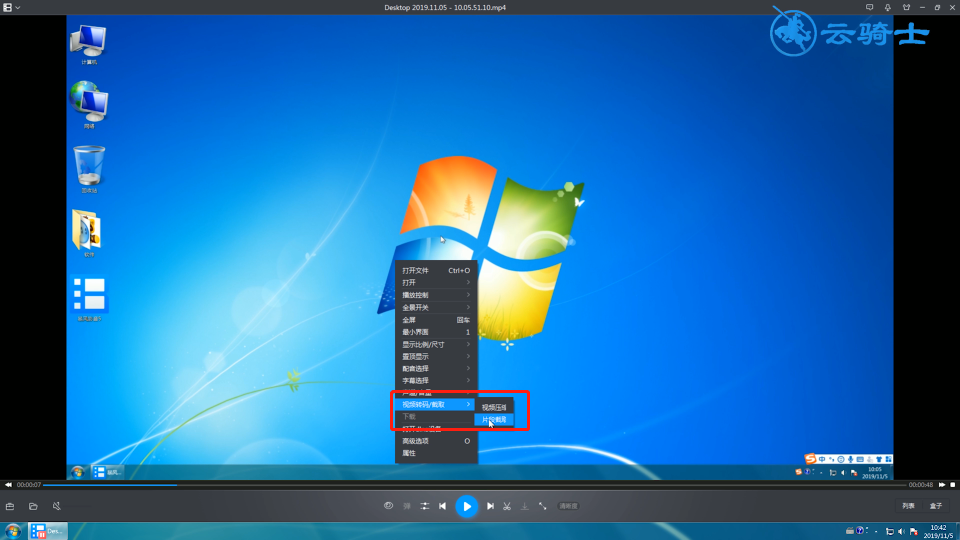Open 高级选项 from the context menu
Viewport: 960px width, 540px height.
tap(436, 441)
